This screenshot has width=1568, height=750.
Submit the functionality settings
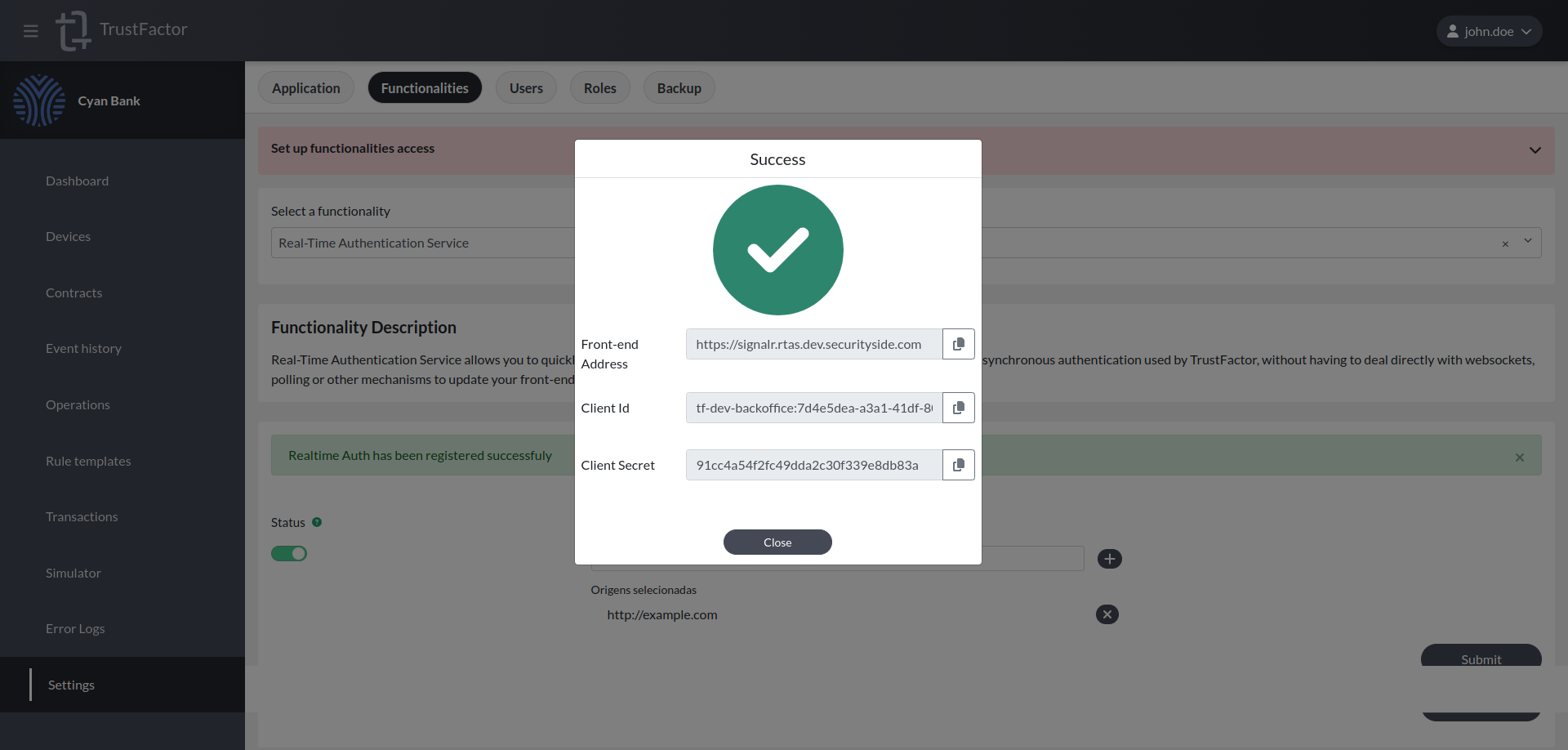pyautogui.click(x=1481, y=659)
